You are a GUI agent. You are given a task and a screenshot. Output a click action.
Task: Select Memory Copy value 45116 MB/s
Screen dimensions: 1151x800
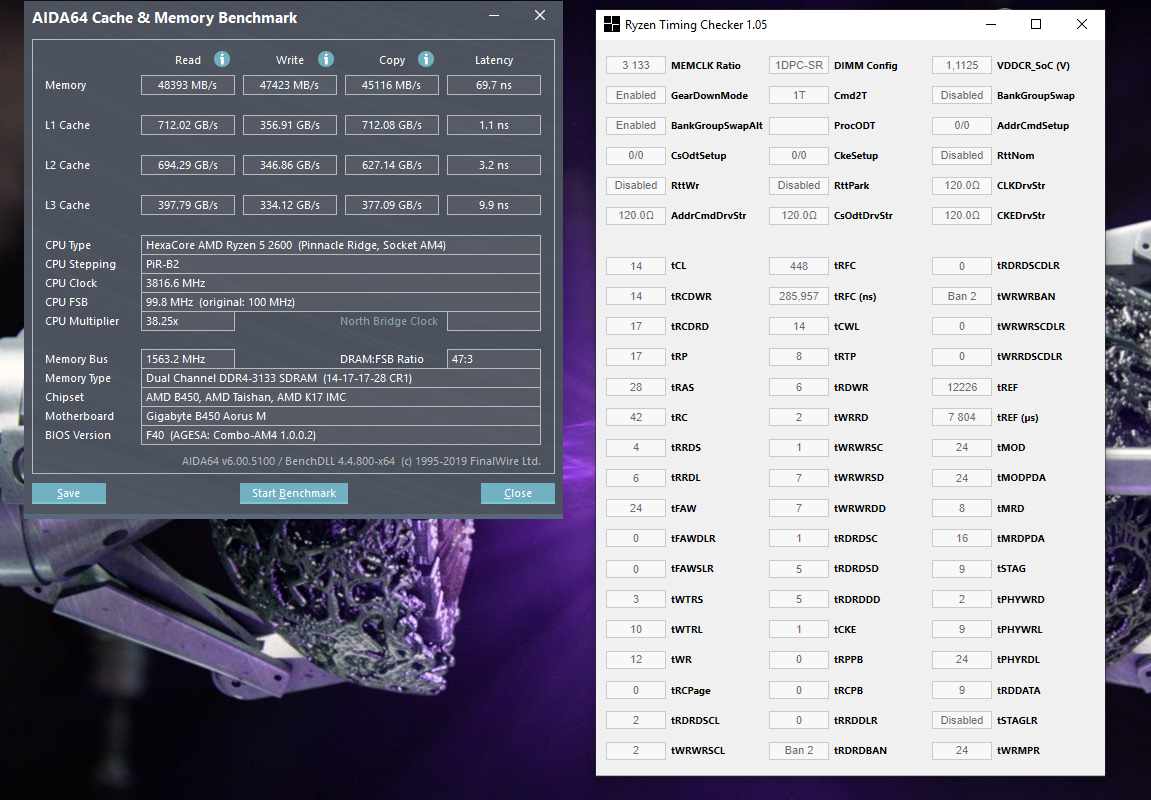point(391,85)
